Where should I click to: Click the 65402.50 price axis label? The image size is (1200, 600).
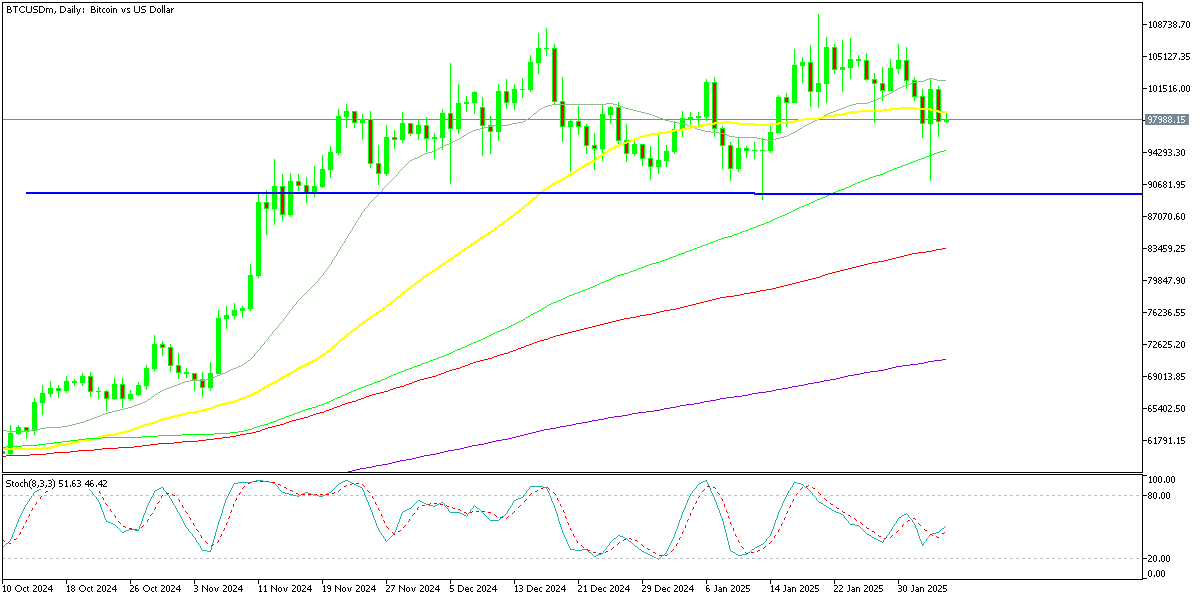coord(1167,408)
